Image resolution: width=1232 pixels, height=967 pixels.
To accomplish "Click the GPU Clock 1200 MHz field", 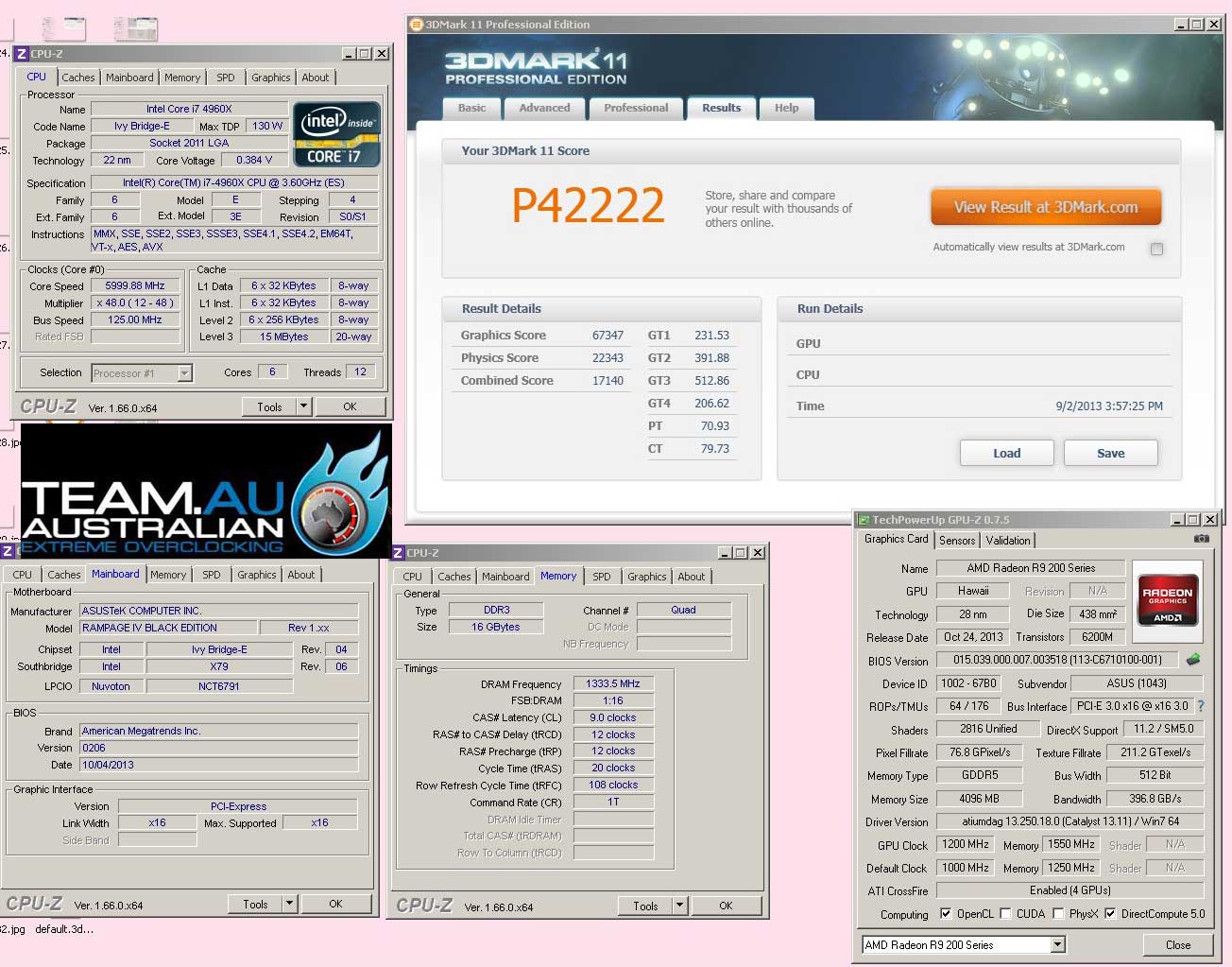I will (966, 844).
